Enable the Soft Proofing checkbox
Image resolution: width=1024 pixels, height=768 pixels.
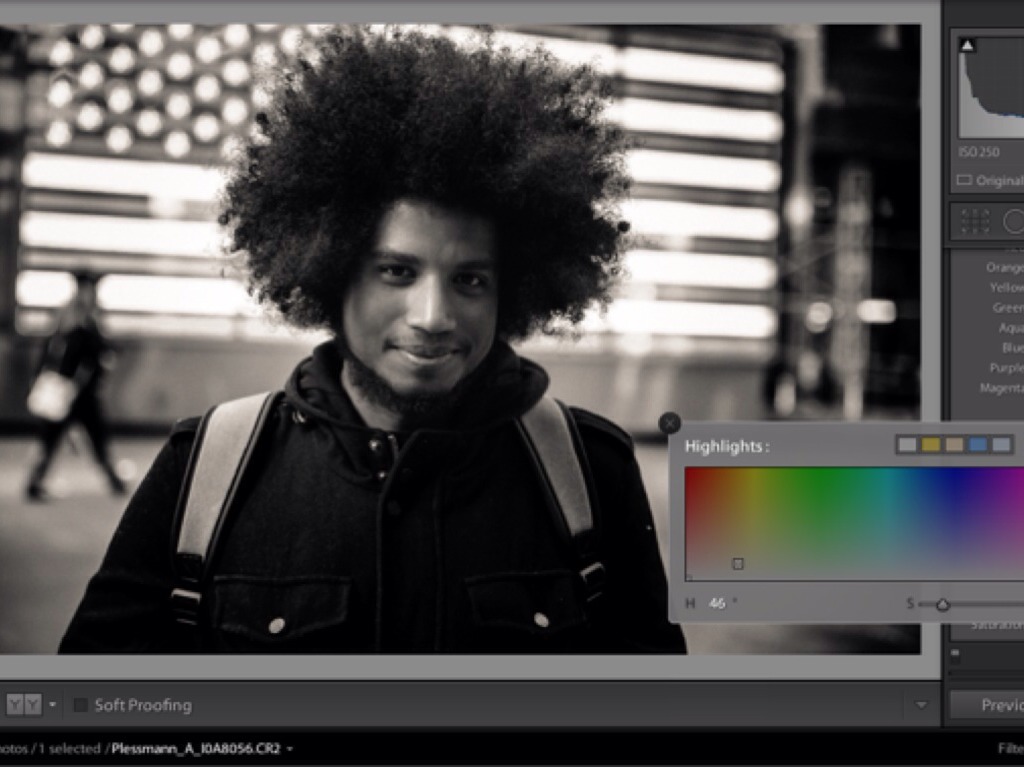81,705
